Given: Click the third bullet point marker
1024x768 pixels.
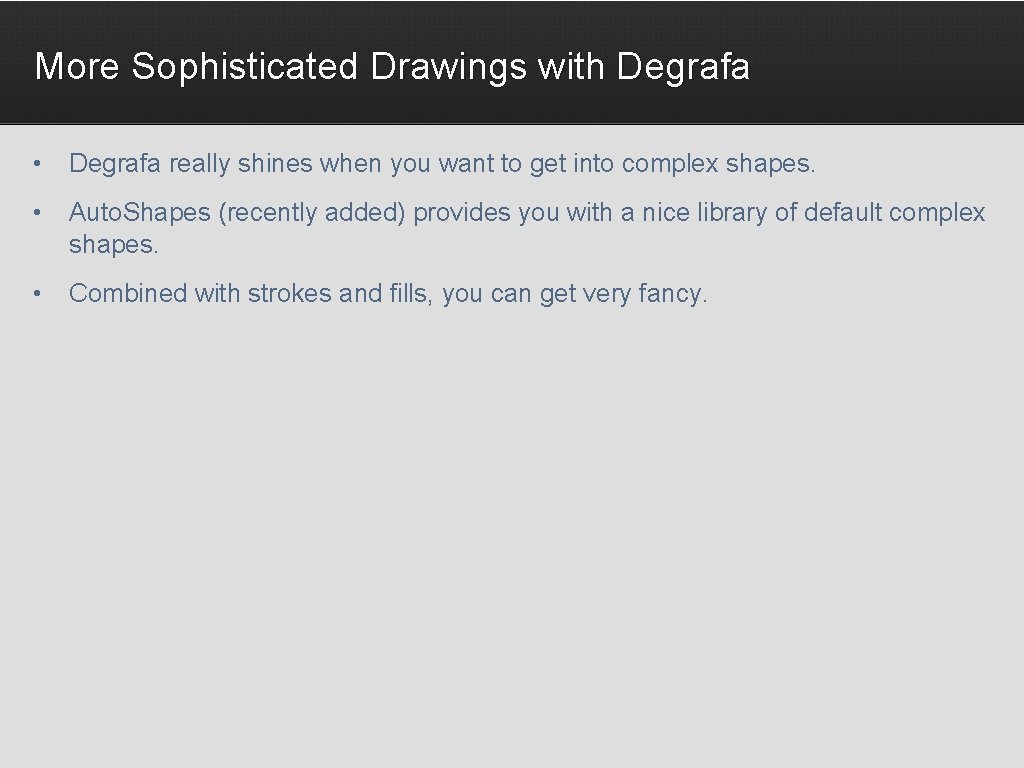Looking at the screenshot, I should 36,294.
